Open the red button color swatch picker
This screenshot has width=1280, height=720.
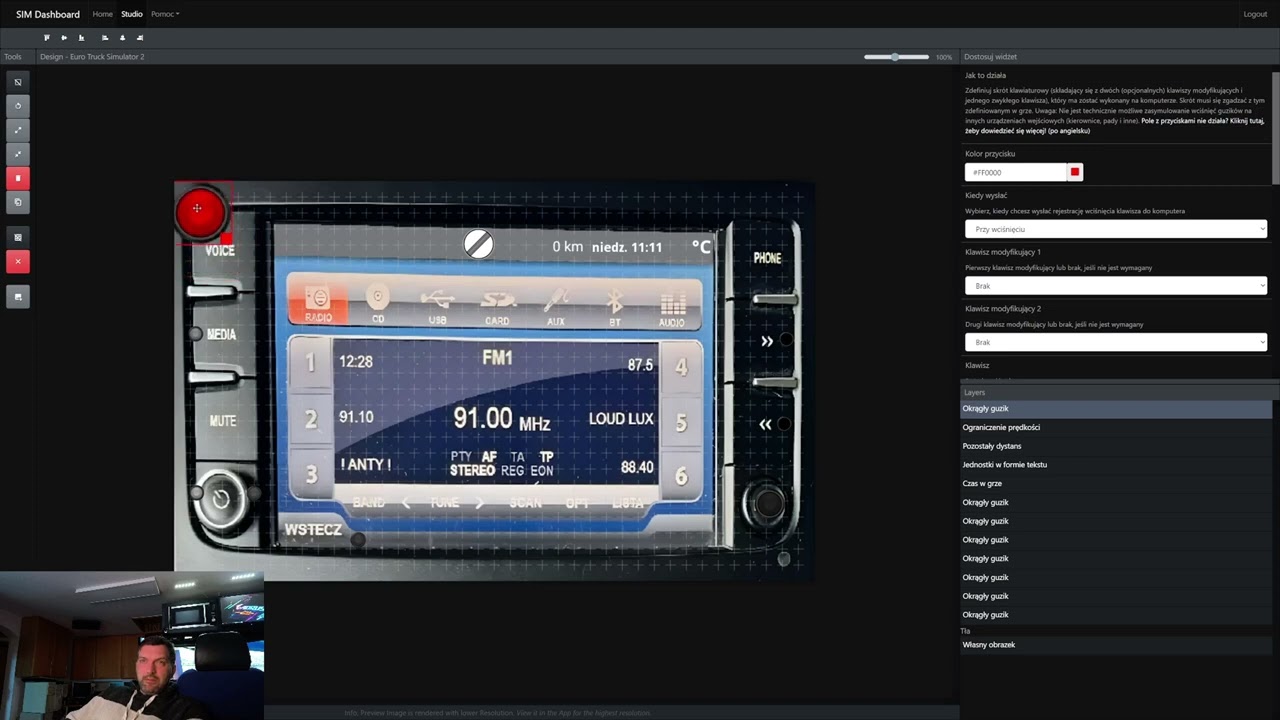point(1075,172)
